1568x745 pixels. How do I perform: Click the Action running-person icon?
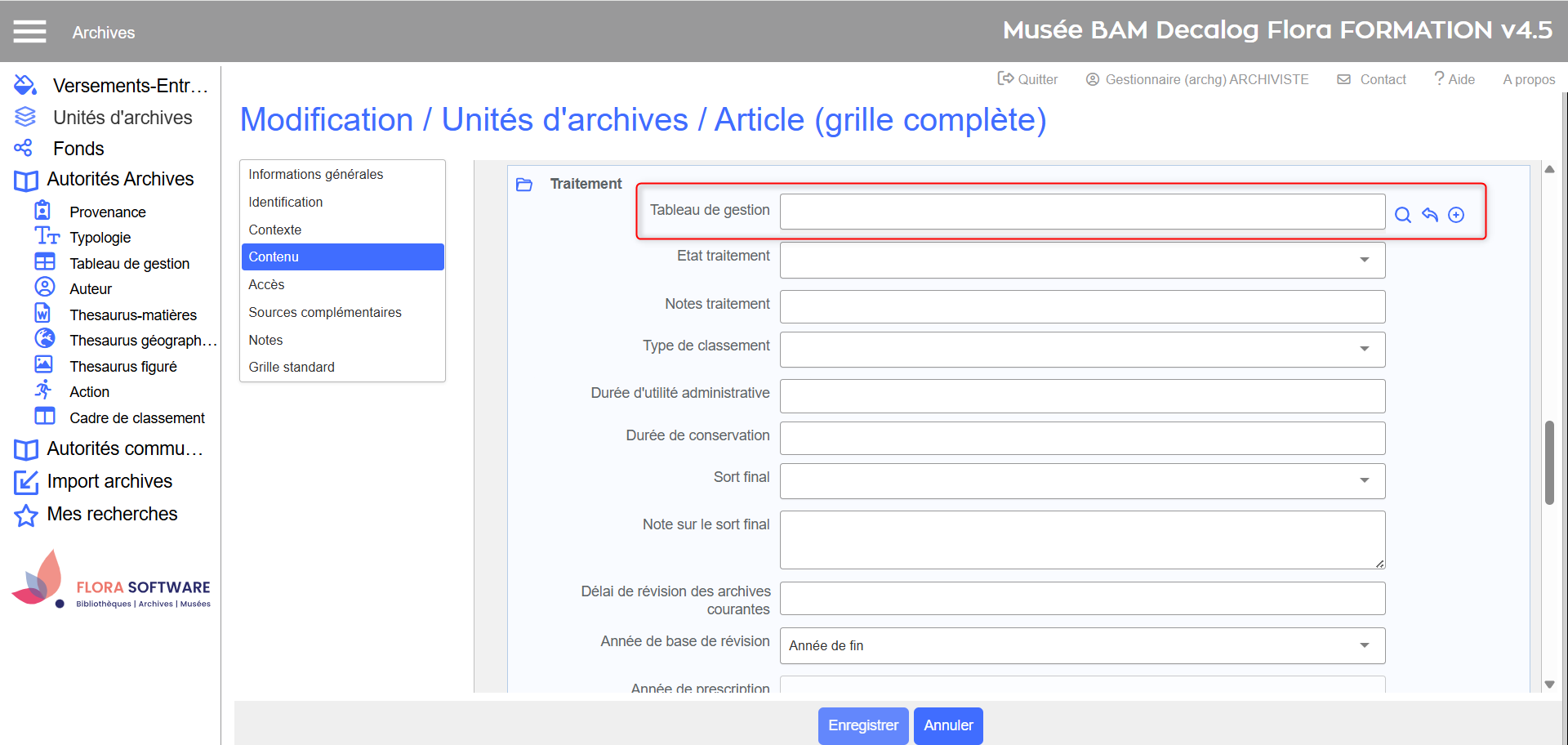tap(43, 390)
